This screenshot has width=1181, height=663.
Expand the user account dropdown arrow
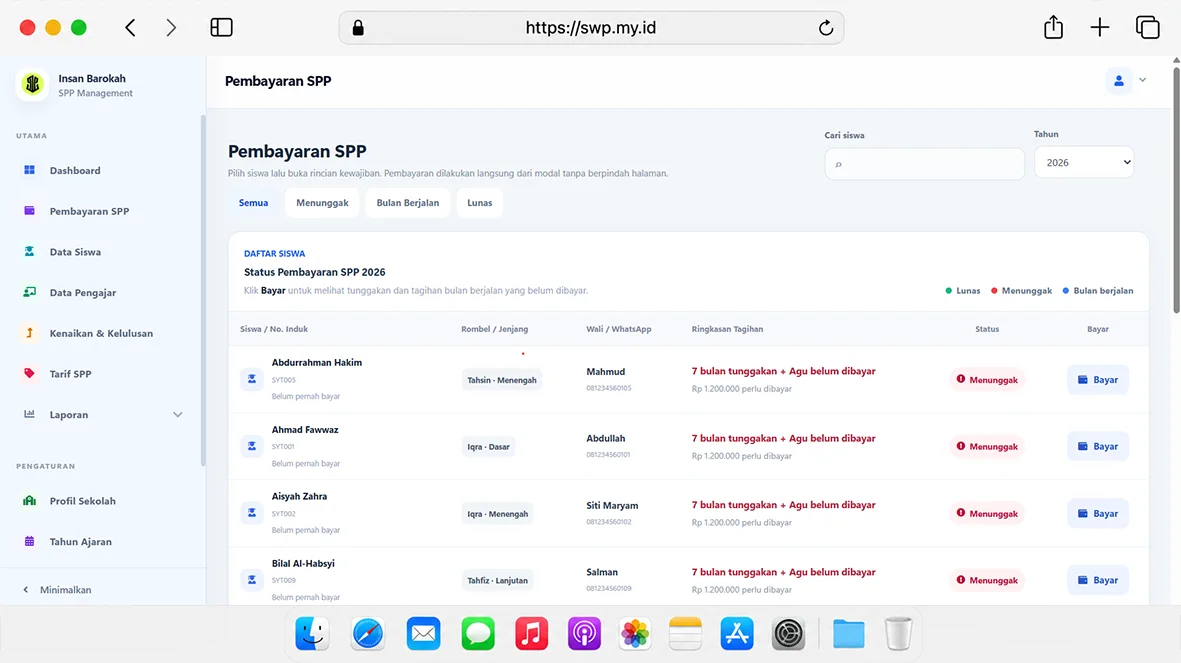click(1143, 80)
